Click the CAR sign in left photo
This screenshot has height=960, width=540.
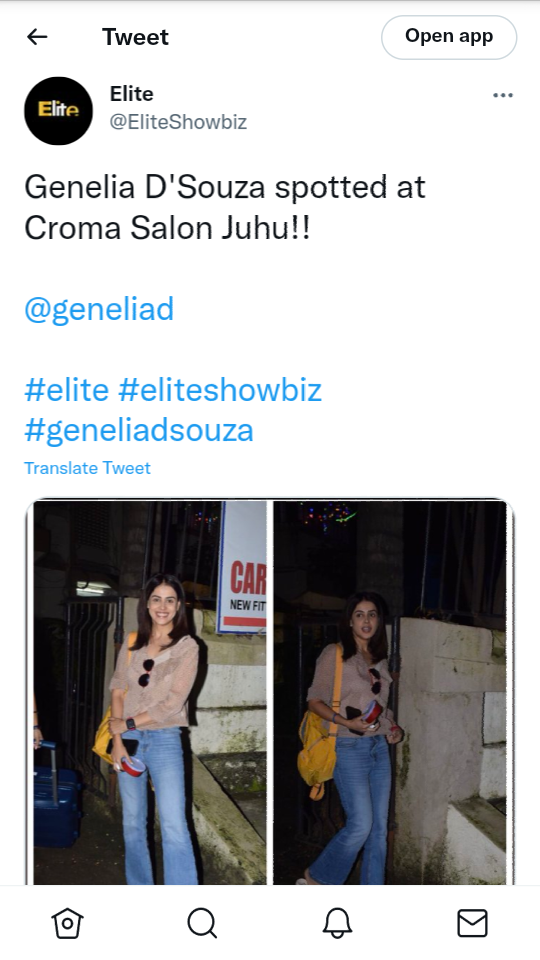click(242, 568)
